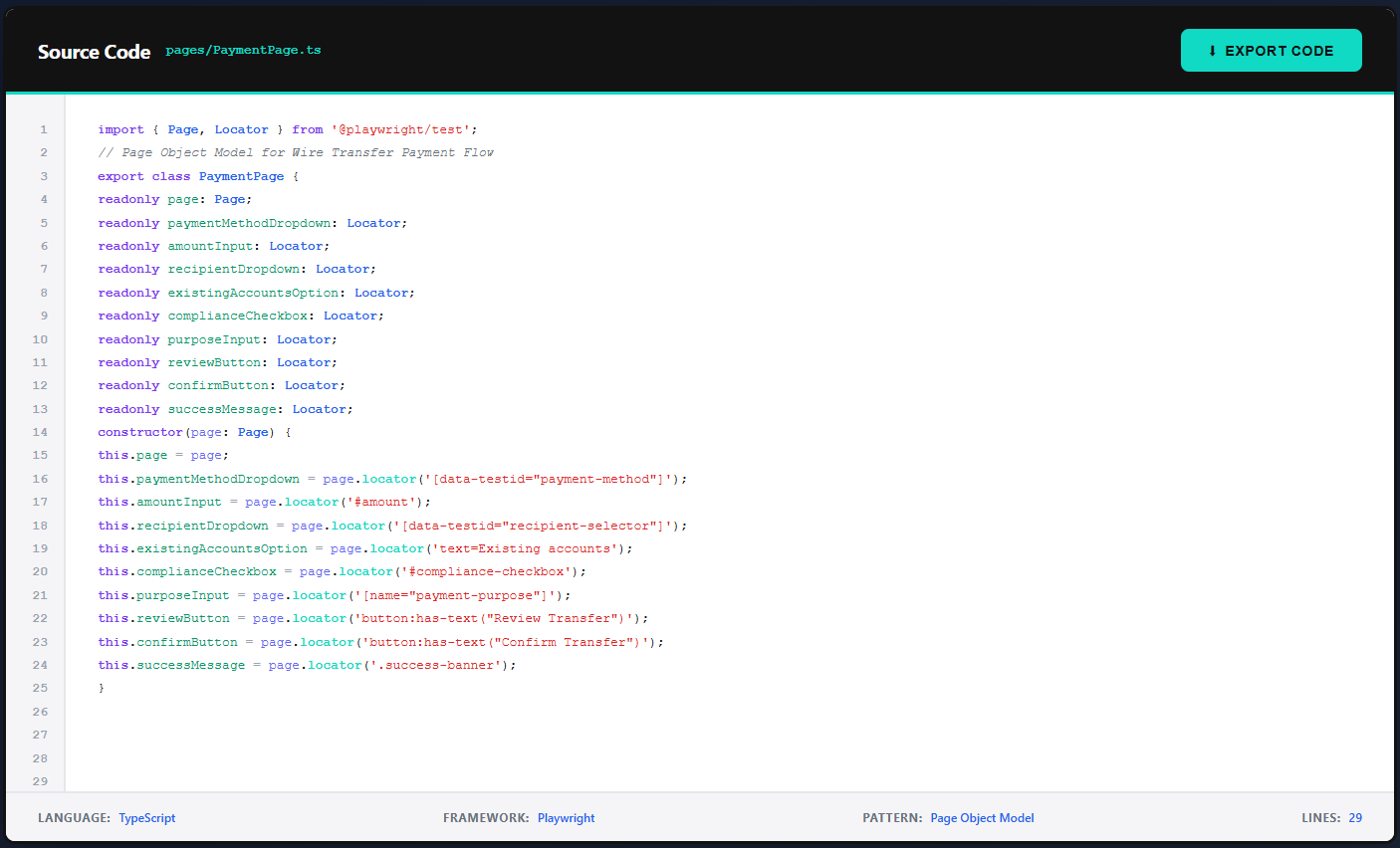This screenshot has height=848, width=1400.
Task: Select line number 1 in the gutter
Action: (43, 129)
